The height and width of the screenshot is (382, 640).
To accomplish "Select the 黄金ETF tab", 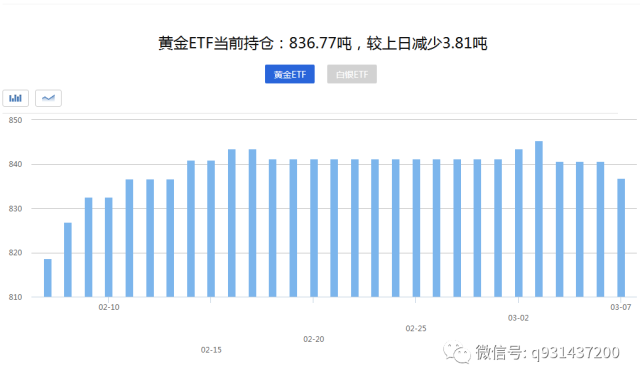I will coord(289,74).
